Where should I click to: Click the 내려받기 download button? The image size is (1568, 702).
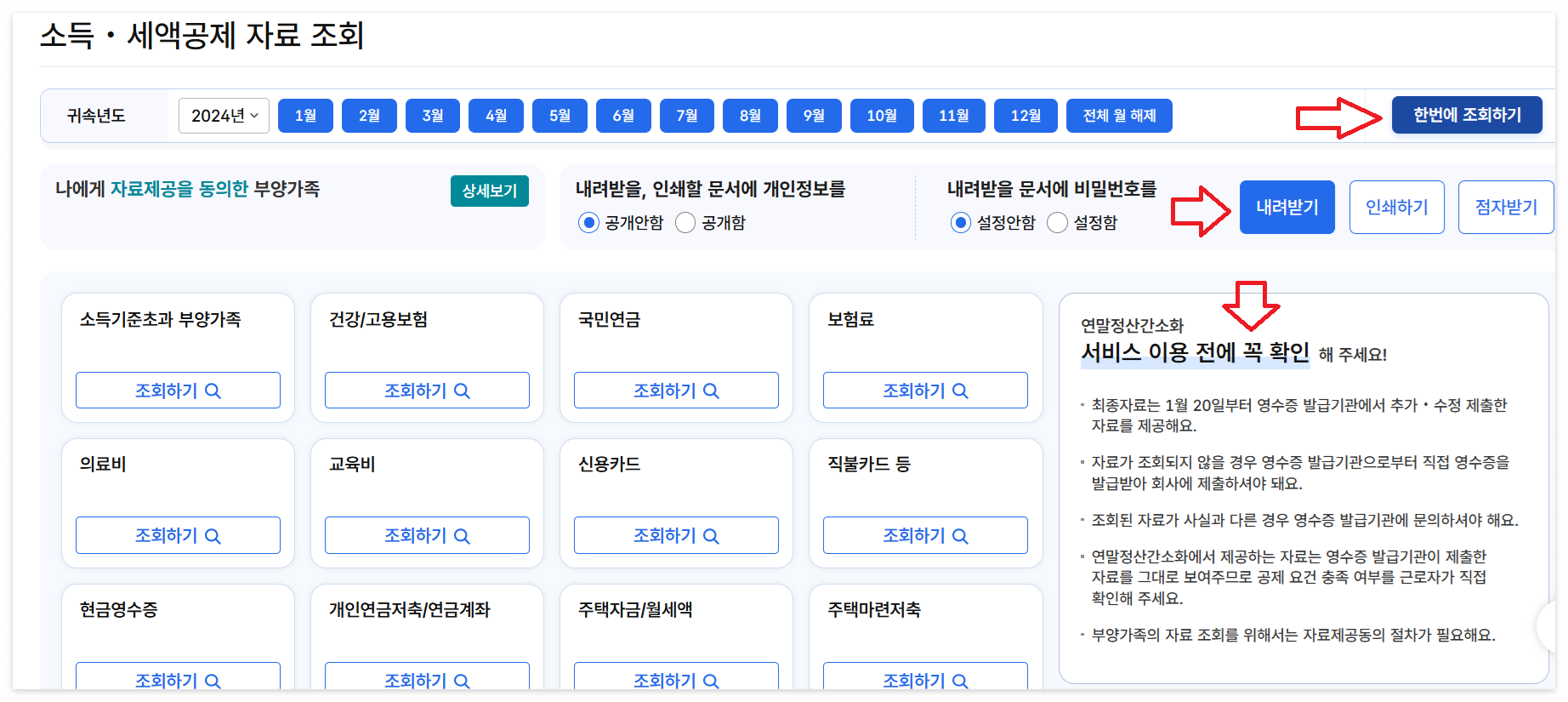[1287, 207]
